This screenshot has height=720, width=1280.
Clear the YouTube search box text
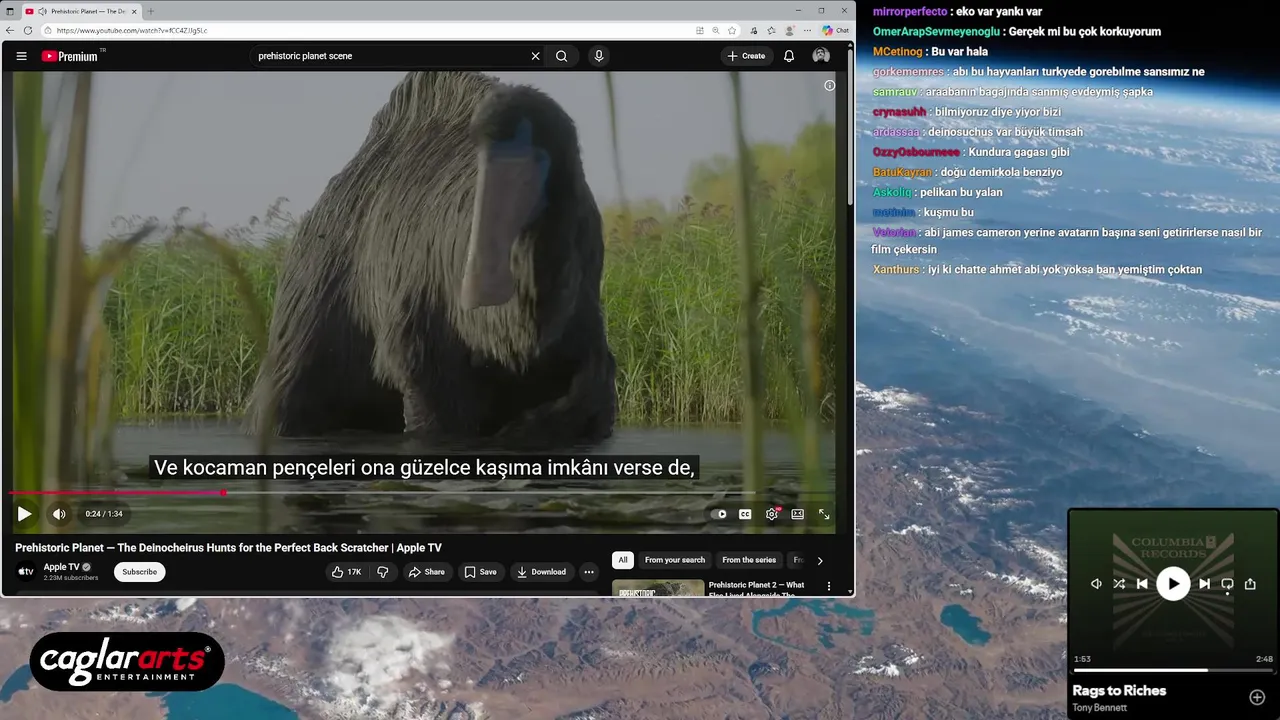tap(535, 56)
